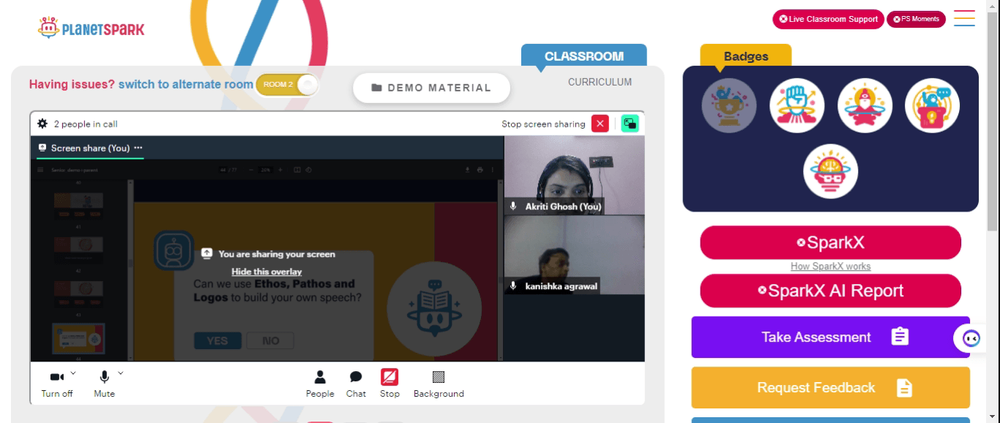This screenshot has height=423, width=1000.
Task: Click the floating chatbot robot icon
Action: (x=971, y=339)
